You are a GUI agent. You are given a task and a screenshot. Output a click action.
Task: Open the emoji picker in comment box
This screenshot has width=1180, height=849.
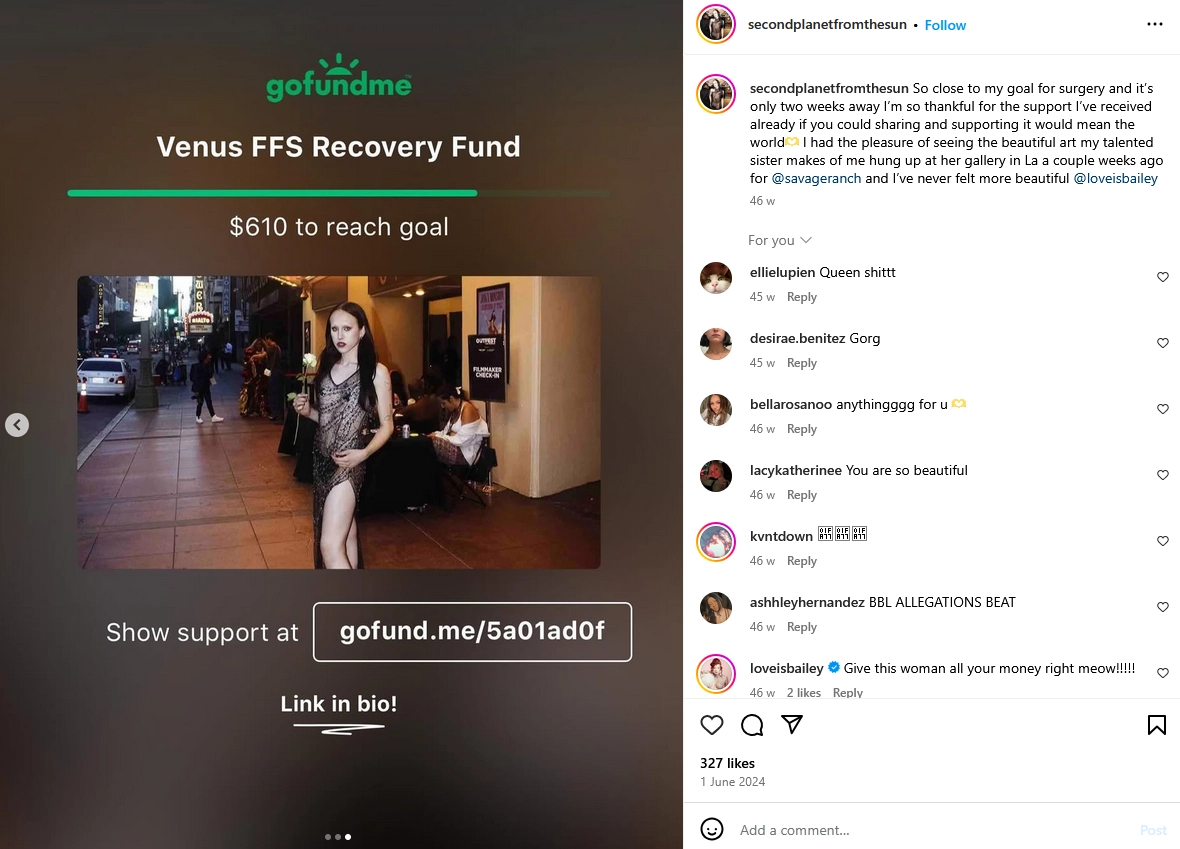(x=712, y=829)
